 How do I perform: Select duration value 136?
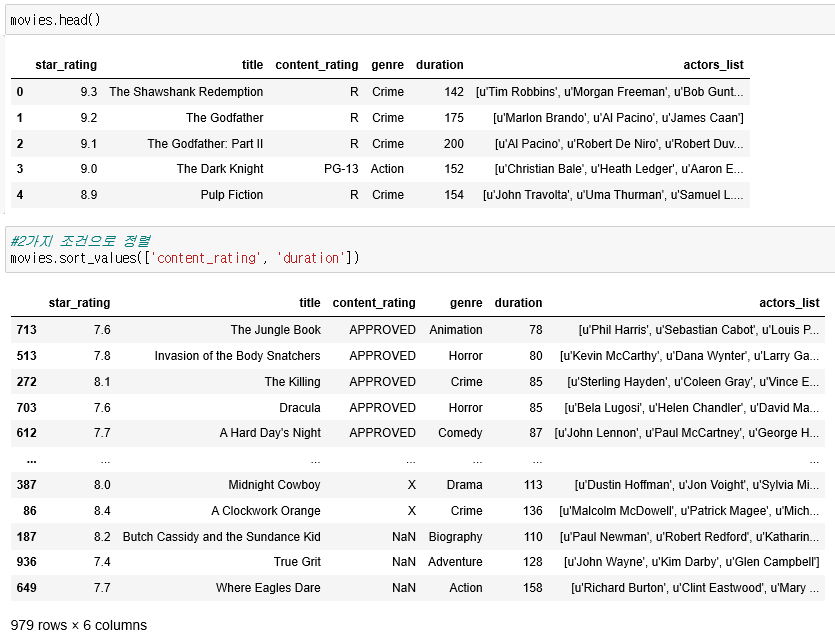point(533,511)
